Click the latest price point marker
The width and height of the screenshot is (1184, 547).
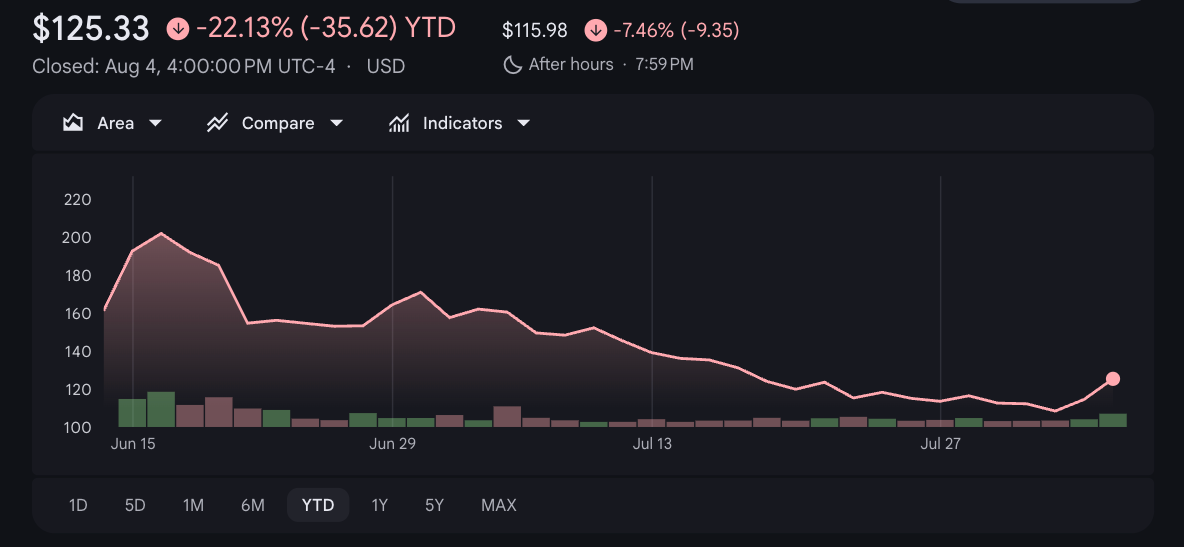1112,379
